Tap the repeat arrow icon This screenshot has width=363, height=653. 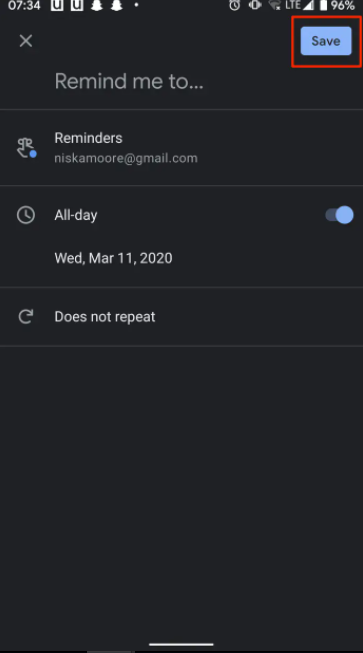click(26, 317)
